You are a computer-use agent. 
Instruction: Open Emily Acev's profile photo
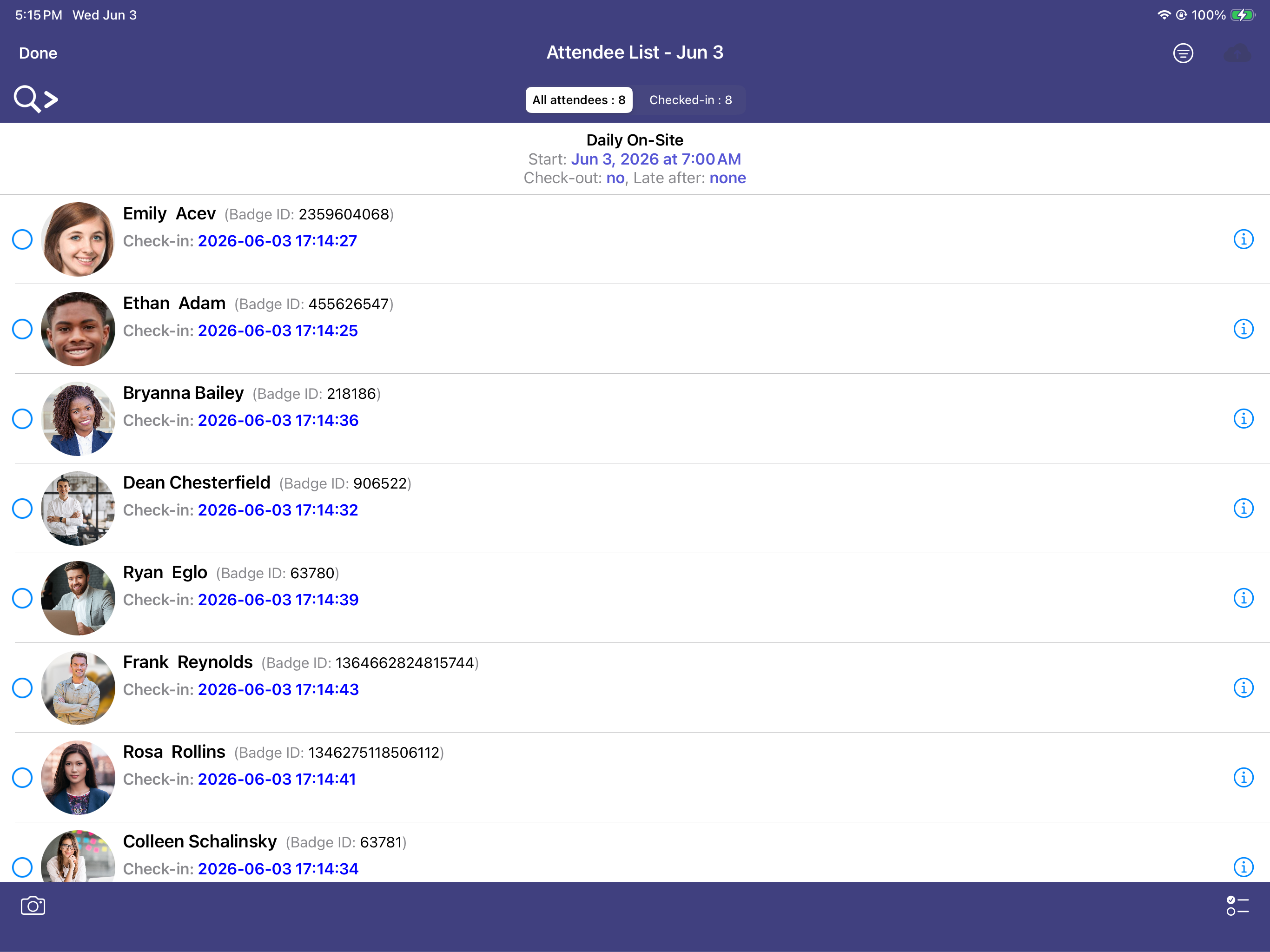[78, 239]
